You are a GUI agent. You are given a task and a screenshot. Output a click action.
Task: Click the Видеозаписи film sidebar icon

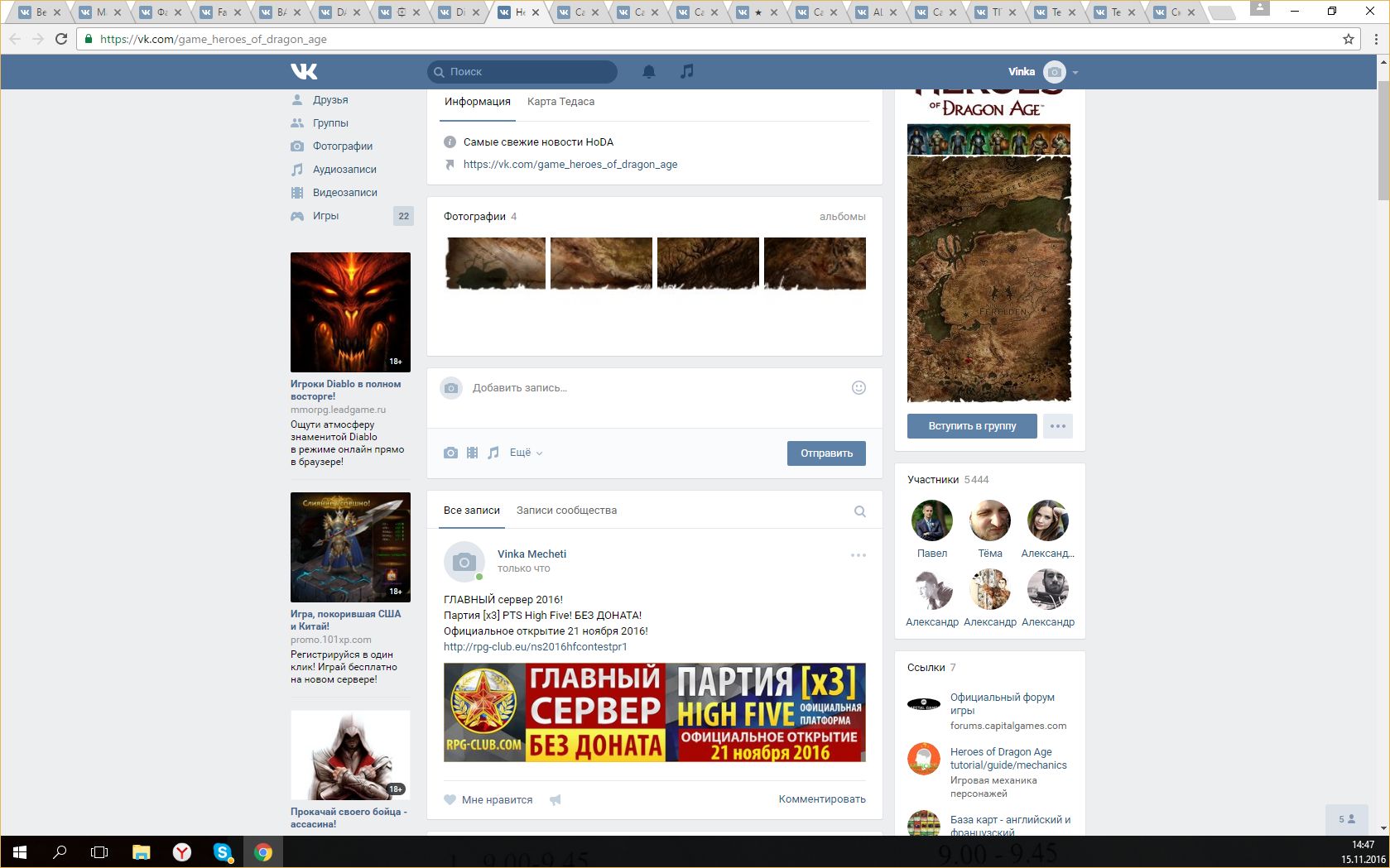click(297, 193)
